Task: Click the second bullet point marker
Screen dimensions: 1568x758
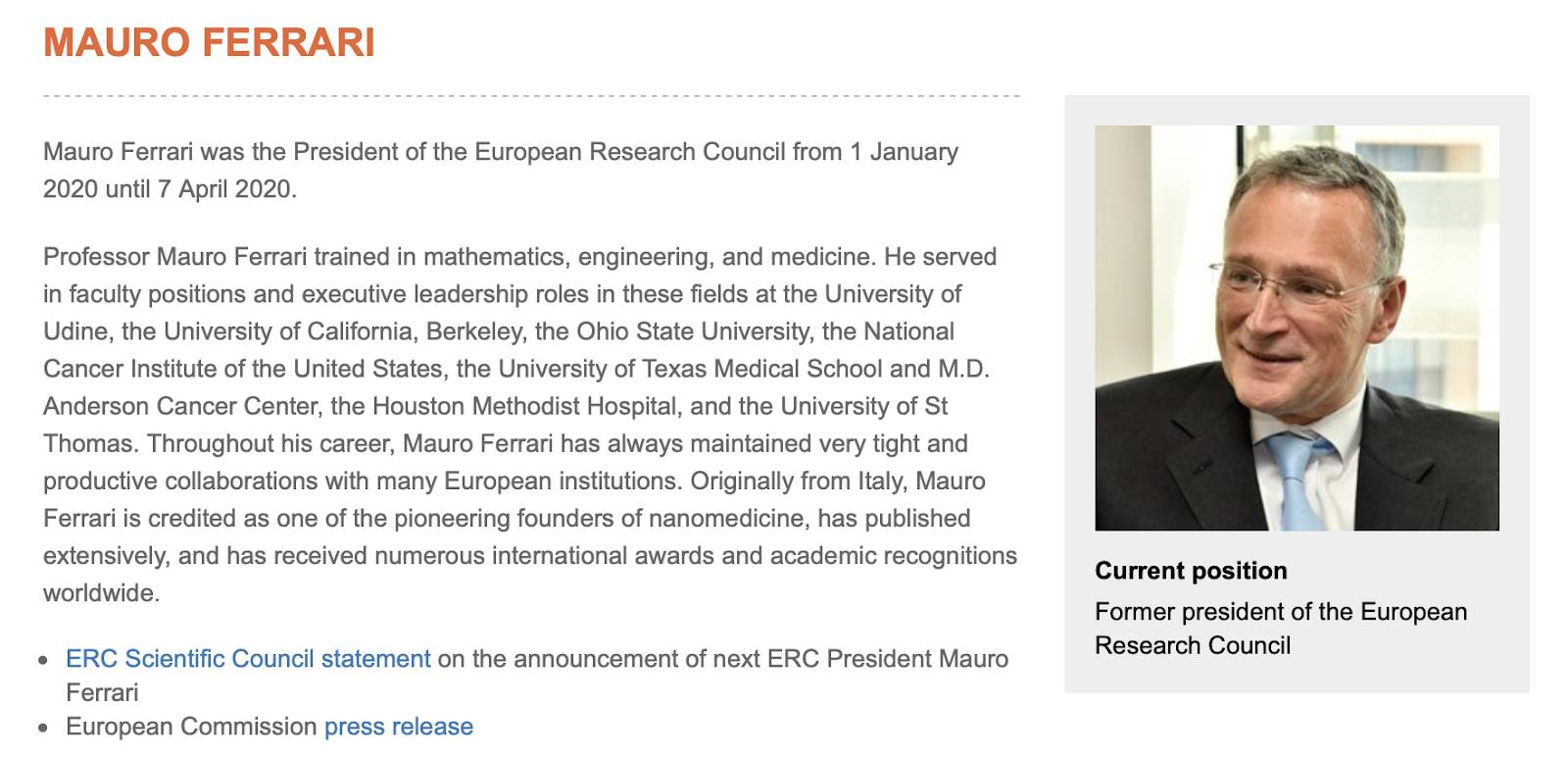Action: click(43, 728)
